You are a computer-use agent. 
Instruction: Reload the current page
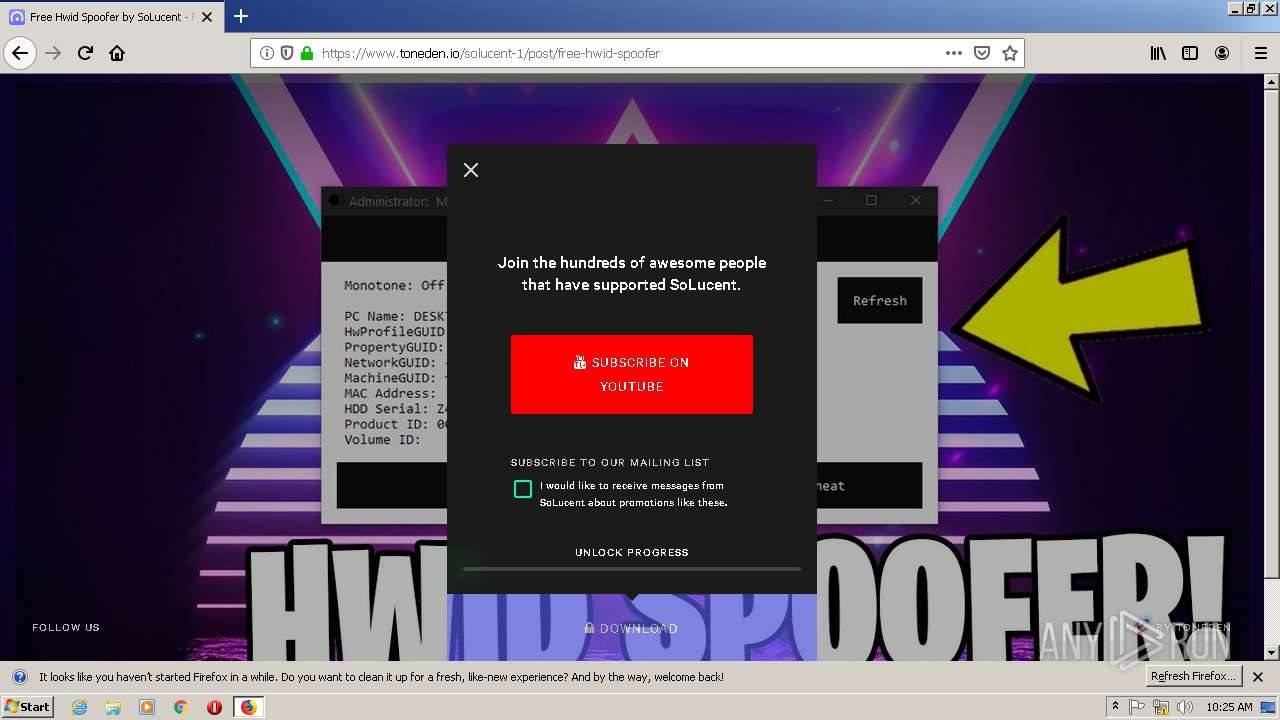pyautogui.click(x=85, y=53)
